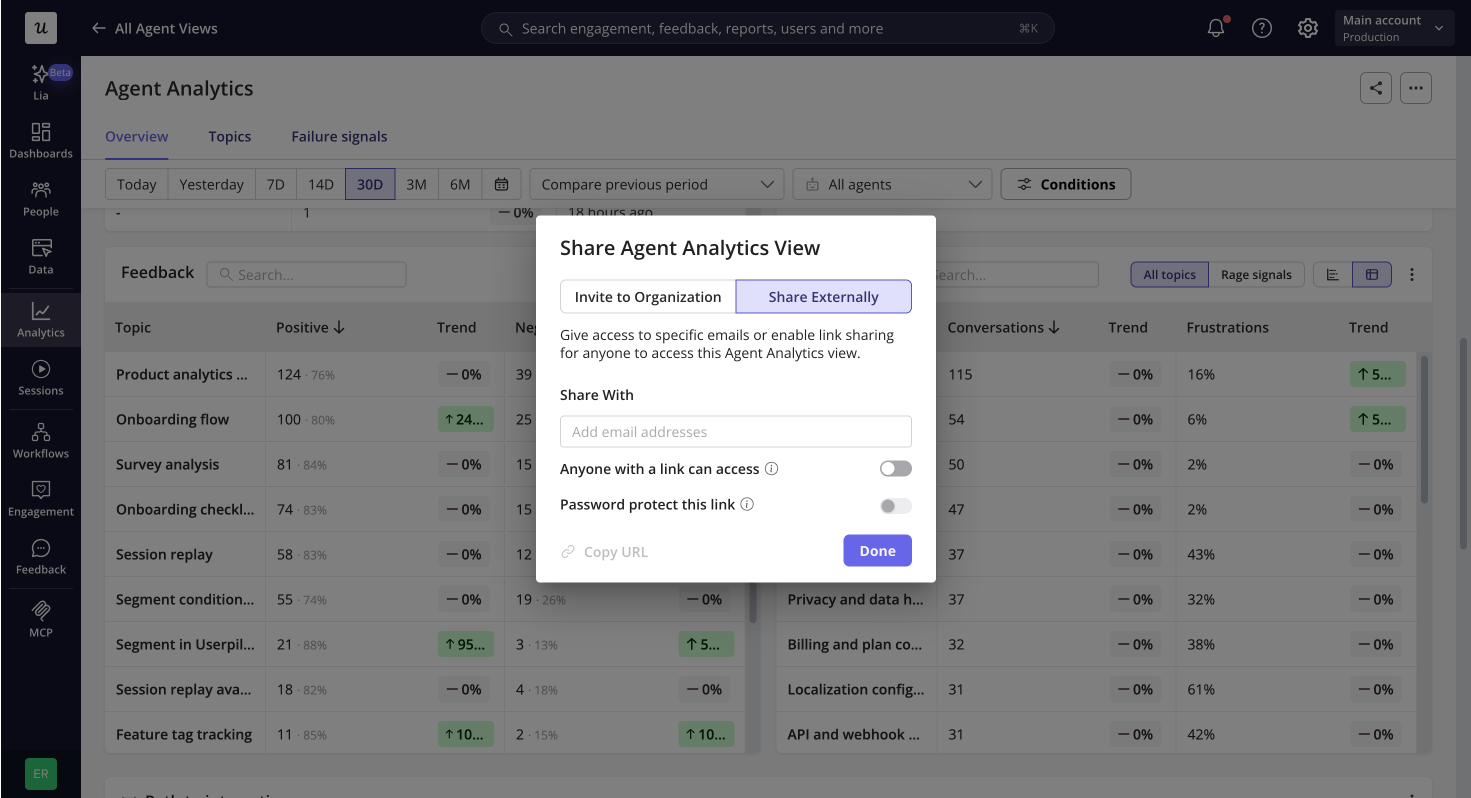Open Data section in sidebar

[x=41, y=257]
